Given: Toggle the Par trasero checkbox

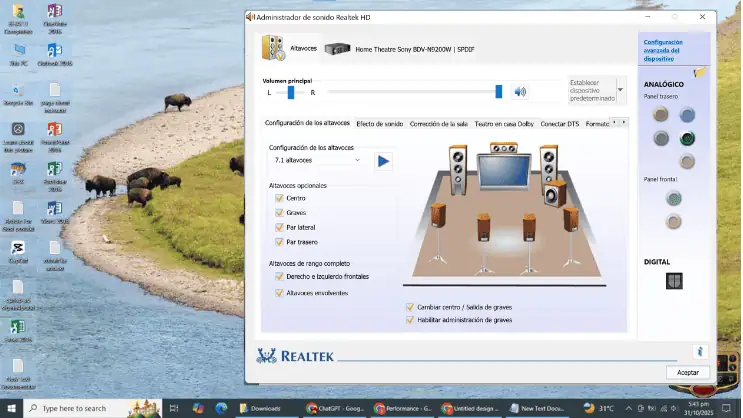Looking at the screenshot, I should click(x=279, y=242).
